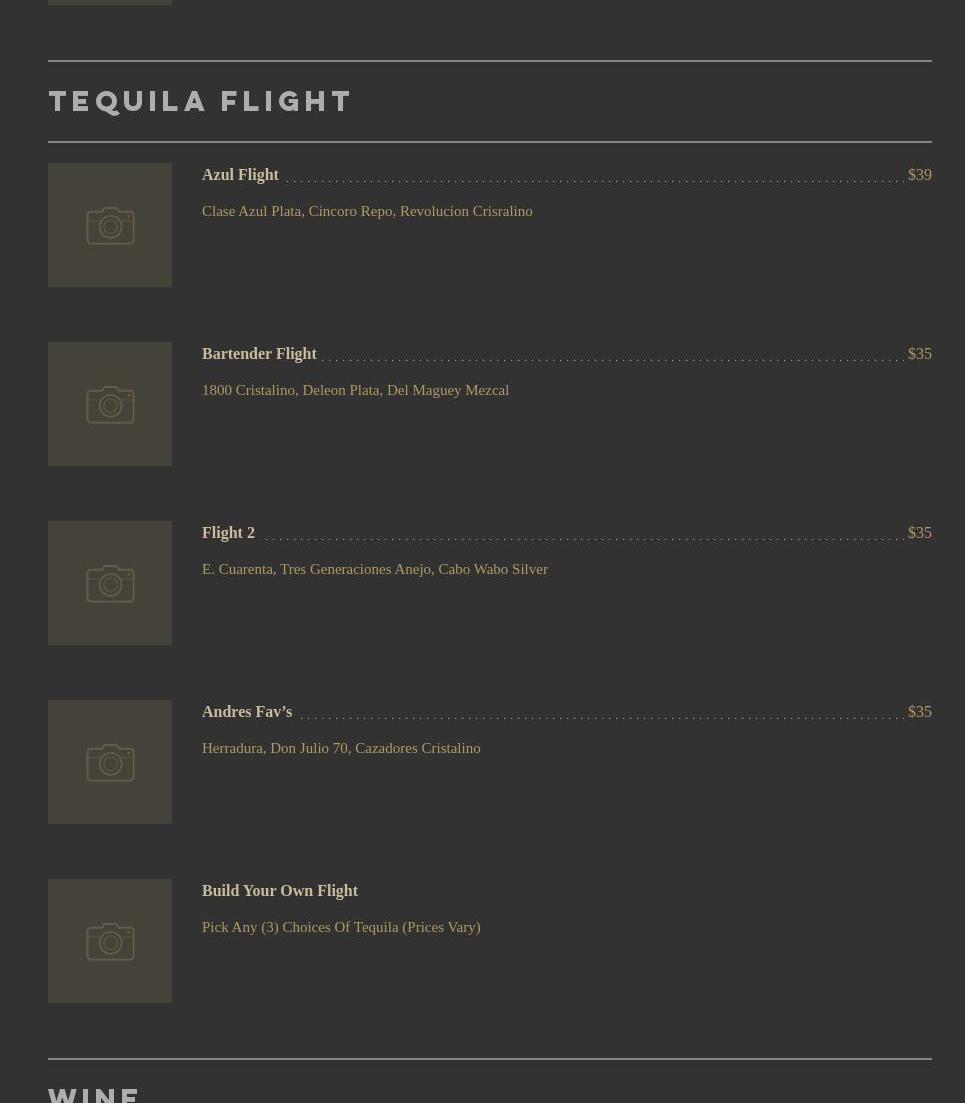This screenshot has height=1103, width=965.
Task: Click the Azul Flight camera placeholder image
Action: click(x=110, y=225)
